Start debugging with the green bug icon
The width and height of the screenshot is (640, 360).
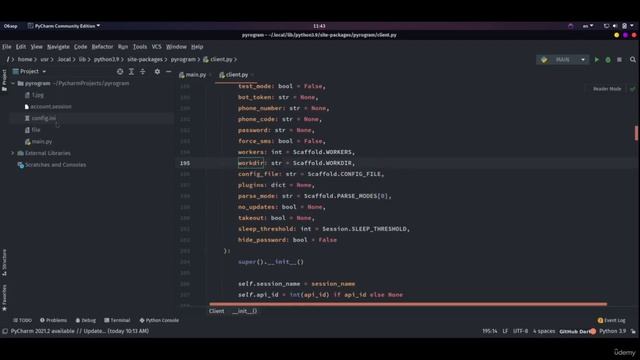click(x=608, y=60)
